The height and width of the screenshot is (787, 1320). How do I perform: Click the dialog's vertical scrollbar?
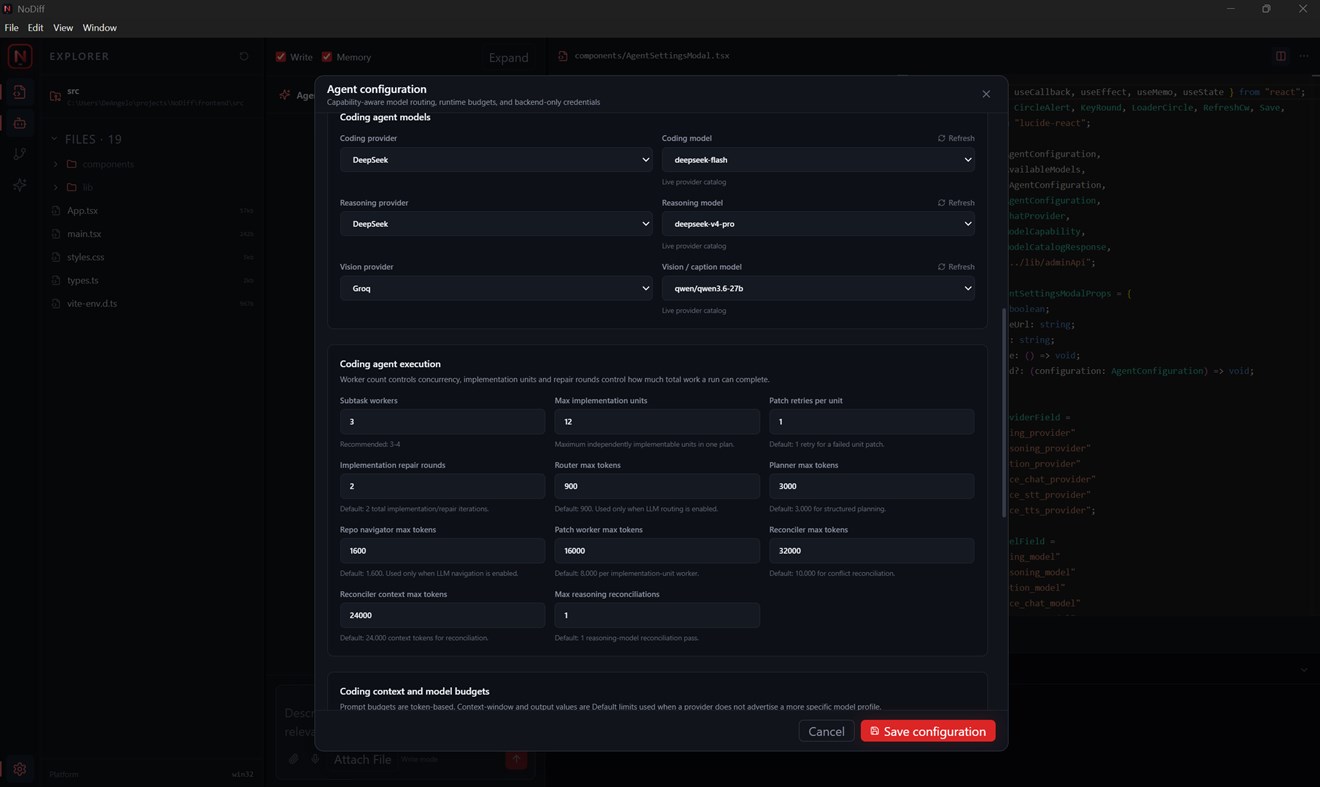1003,412
